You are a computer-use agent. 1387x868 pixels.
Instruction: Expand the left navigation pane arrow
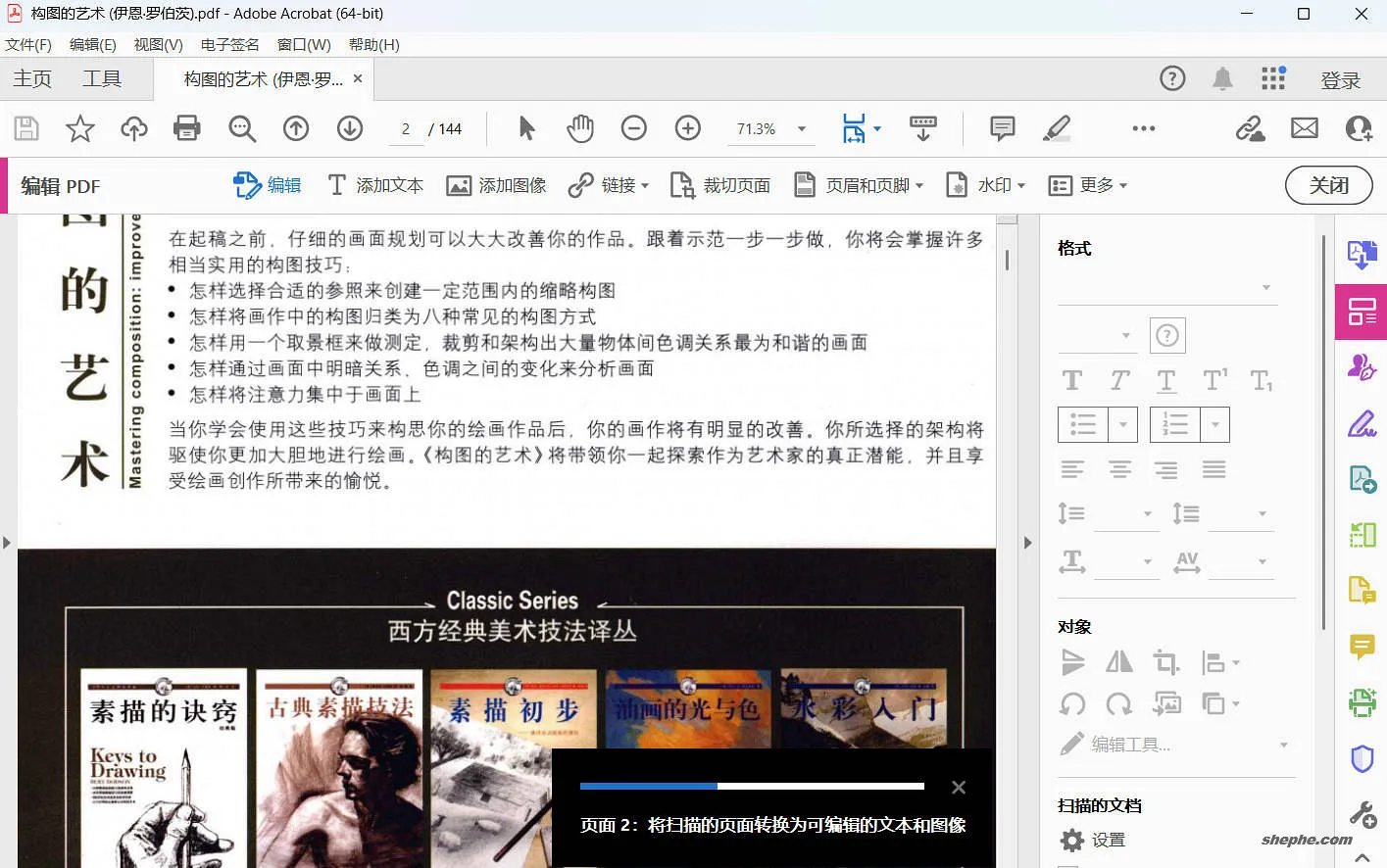[7, 543]
